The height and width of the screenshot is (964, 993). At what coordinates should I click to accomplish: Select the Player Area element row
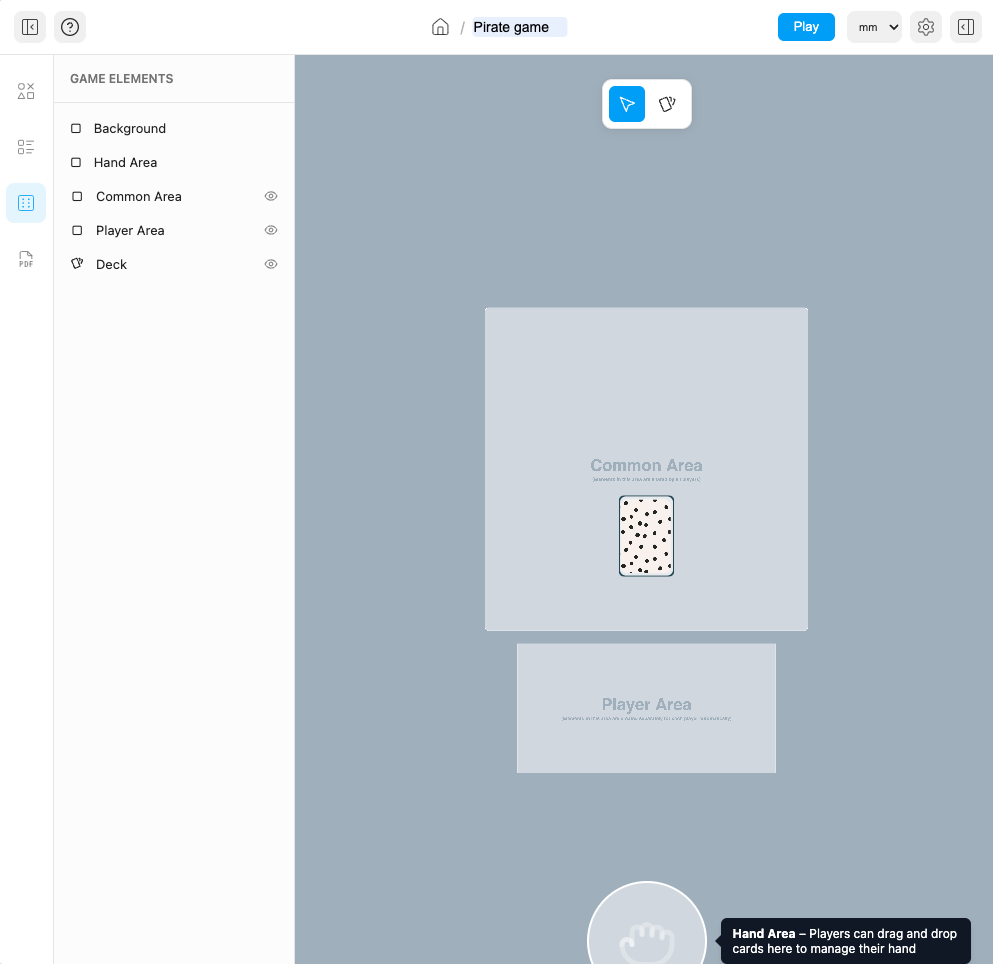point(174,231)
